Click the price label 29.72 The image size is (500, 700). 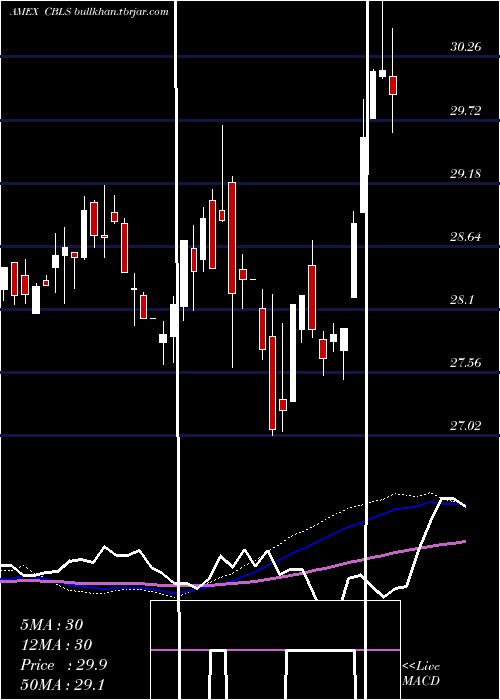(x=466, y=110)
